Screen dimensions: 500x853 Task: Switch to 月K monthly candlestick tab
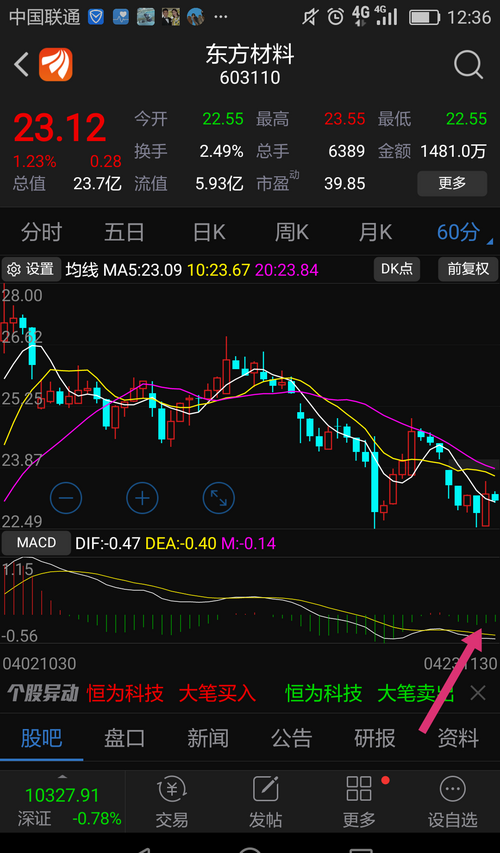click(375, 233)
